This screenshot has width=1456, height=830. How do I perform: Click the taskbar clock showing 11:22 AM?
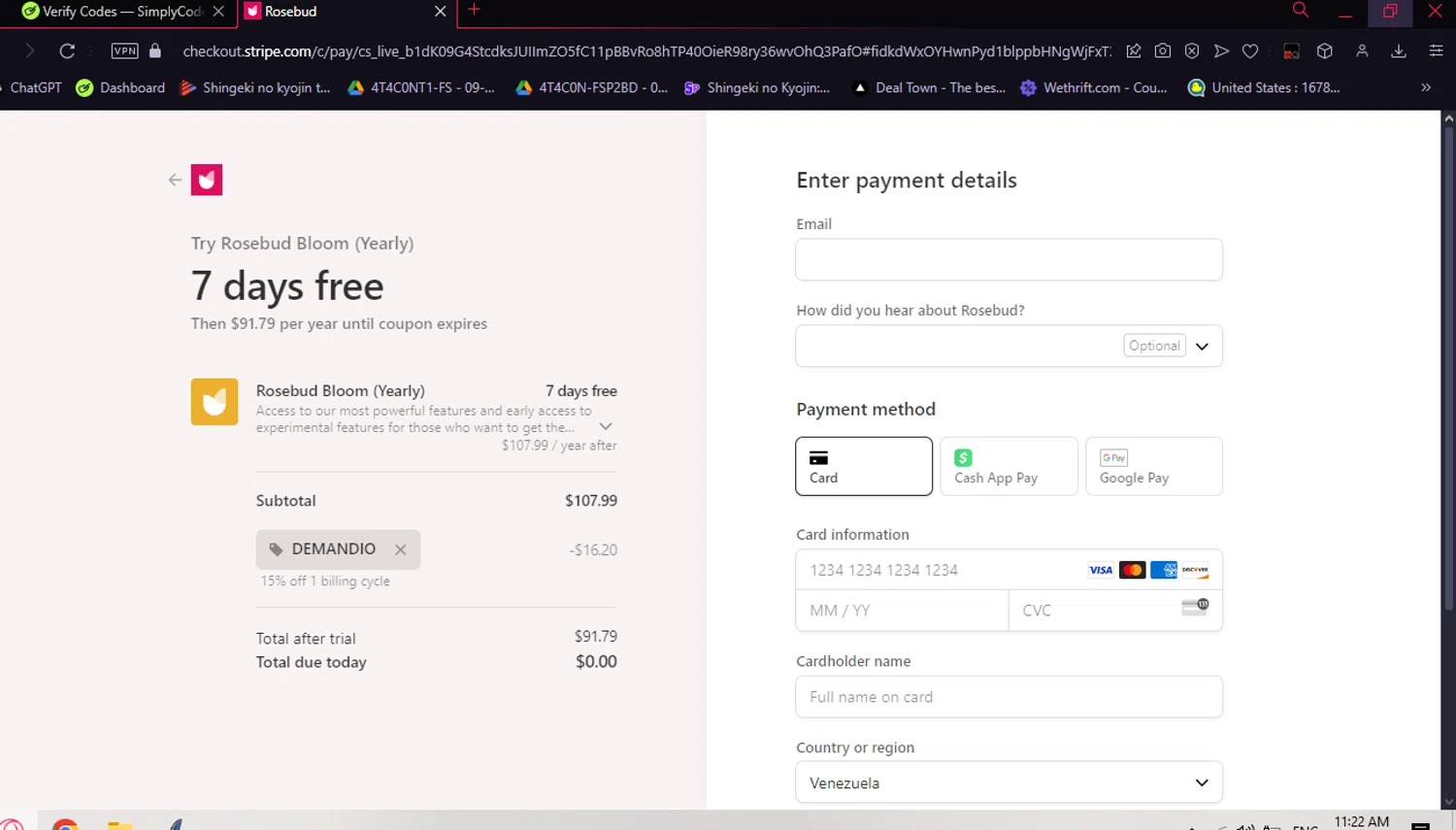coord(1361,822)
